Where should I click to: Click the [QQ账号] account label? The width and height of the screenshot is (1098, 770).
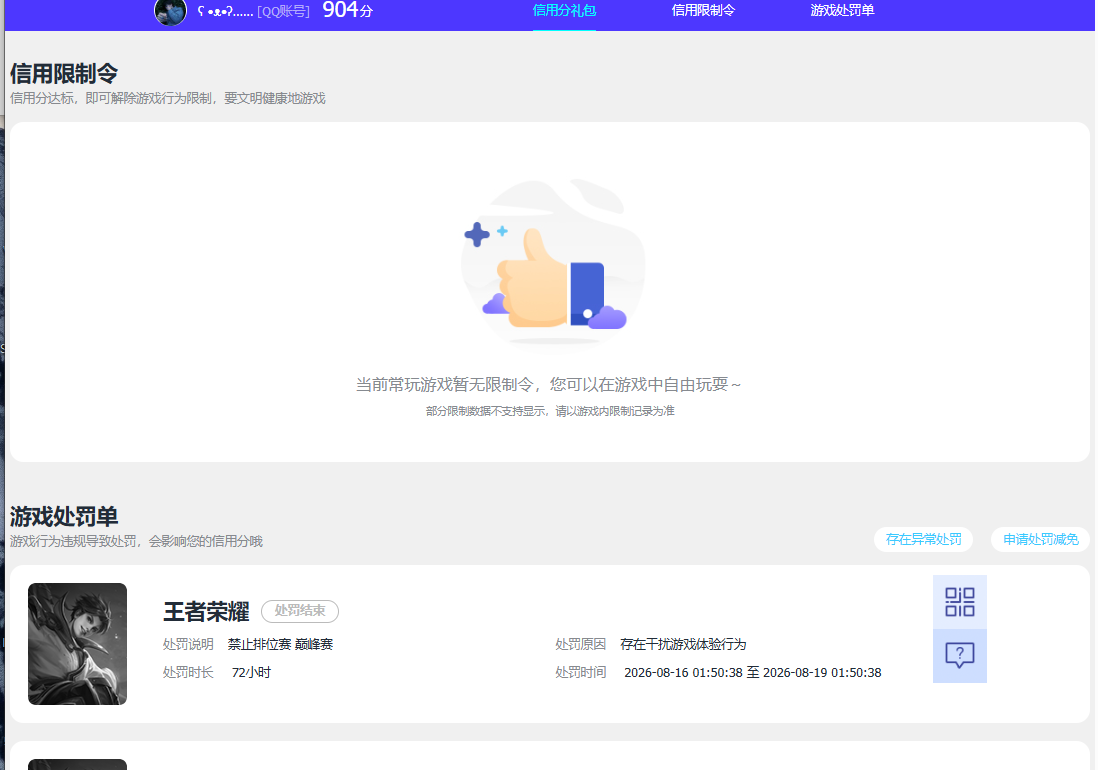pos(283,12)
